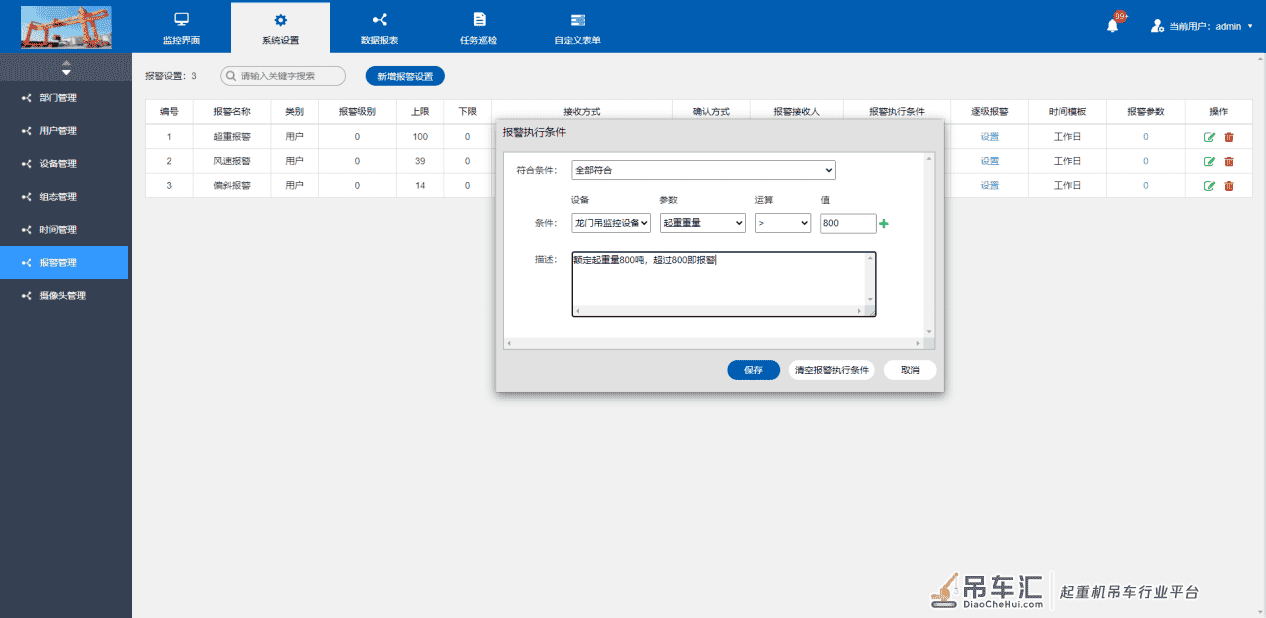Click 设置 link in 偏斜报警 row
The image size is (1266, 618).
click(x=990, y=186)
